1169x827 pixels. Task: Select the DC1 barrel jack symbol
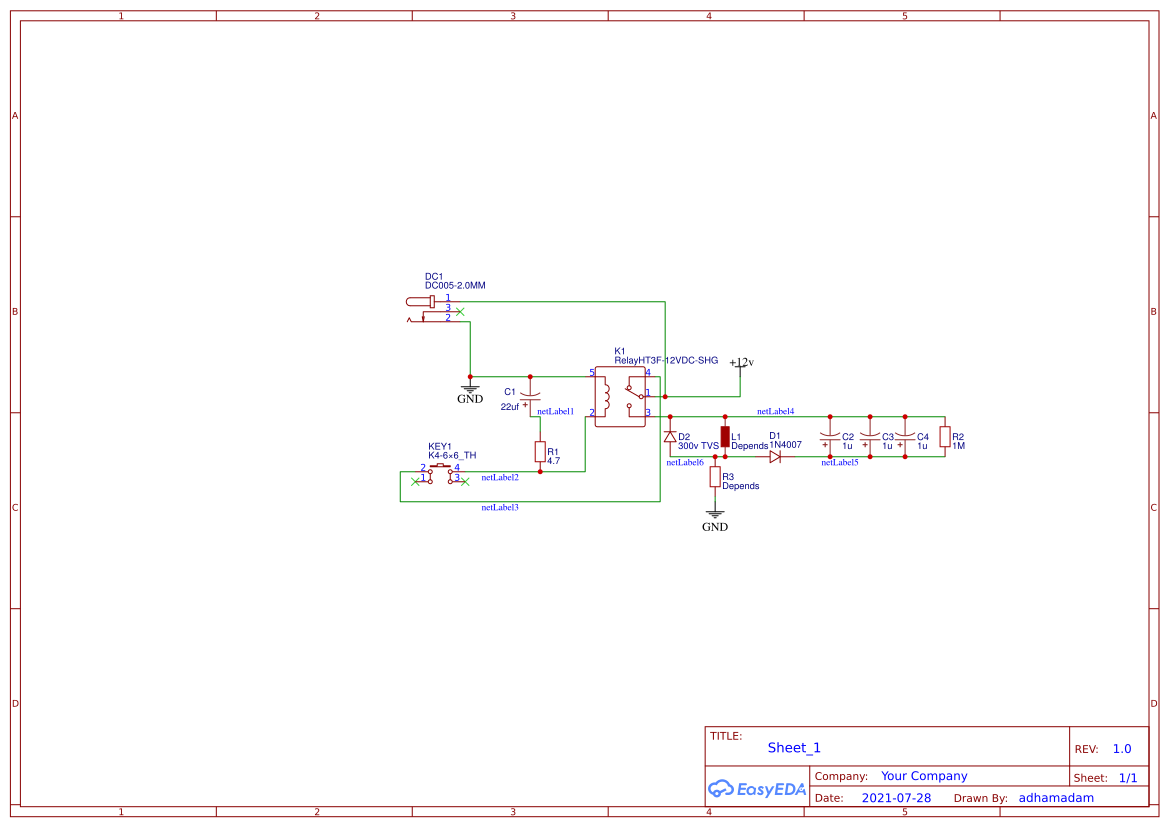click(x=432, y=309)
